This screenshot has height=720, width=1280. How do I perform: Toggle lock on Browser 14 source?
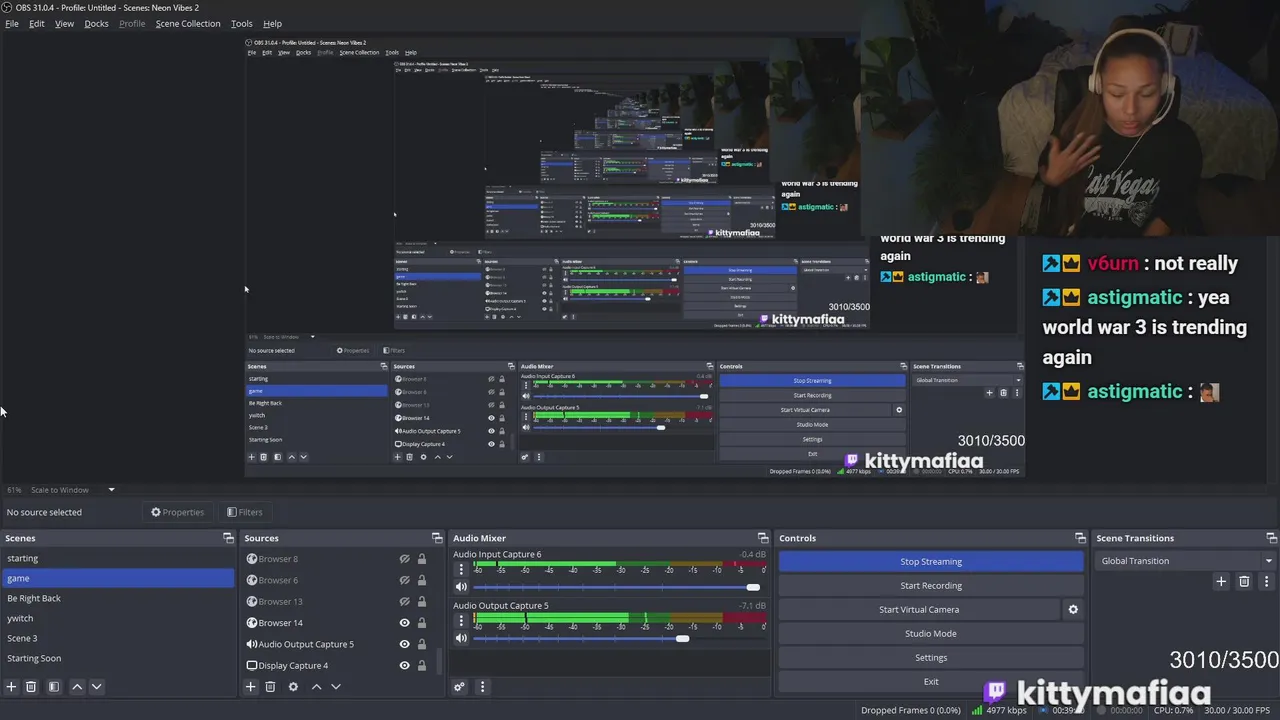pos(422,623)
